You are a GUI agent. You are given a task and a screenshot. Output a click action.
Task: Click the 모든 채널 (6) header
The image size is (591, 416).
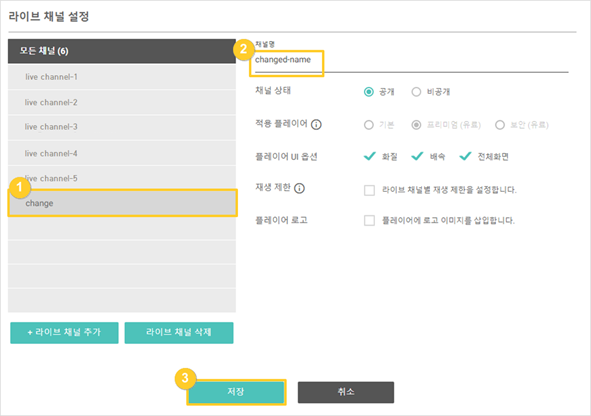click(122, 51)
